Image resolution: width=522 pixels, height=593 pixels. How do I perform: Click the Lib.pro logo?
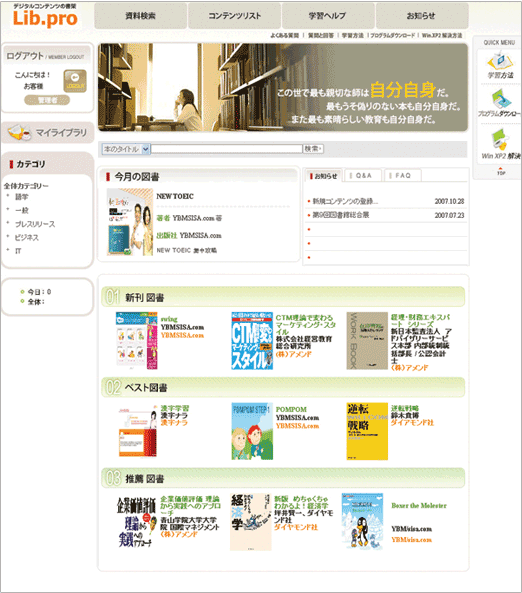(45, 16)
